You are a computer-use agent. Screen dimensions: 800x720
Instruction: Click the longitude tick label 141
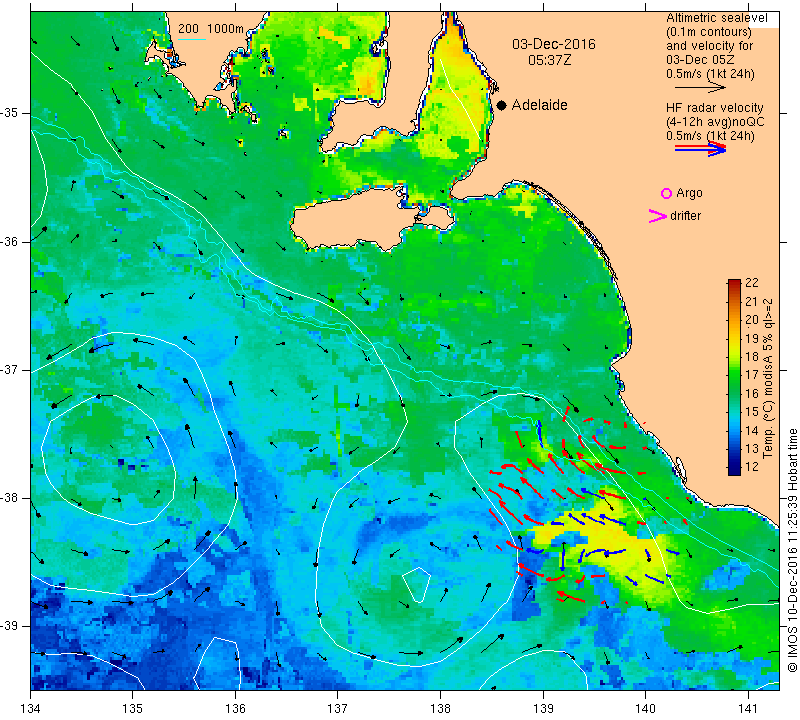[x=748, y=709]
